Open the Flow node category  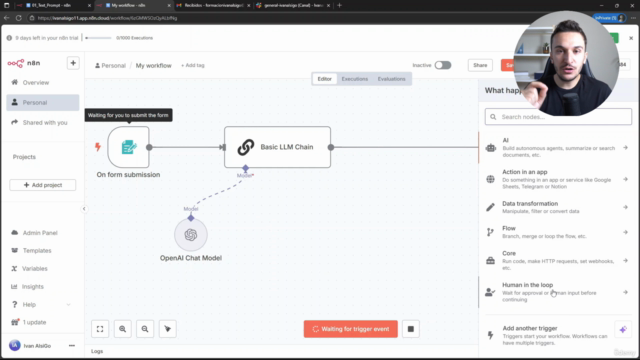pos(558,232)
